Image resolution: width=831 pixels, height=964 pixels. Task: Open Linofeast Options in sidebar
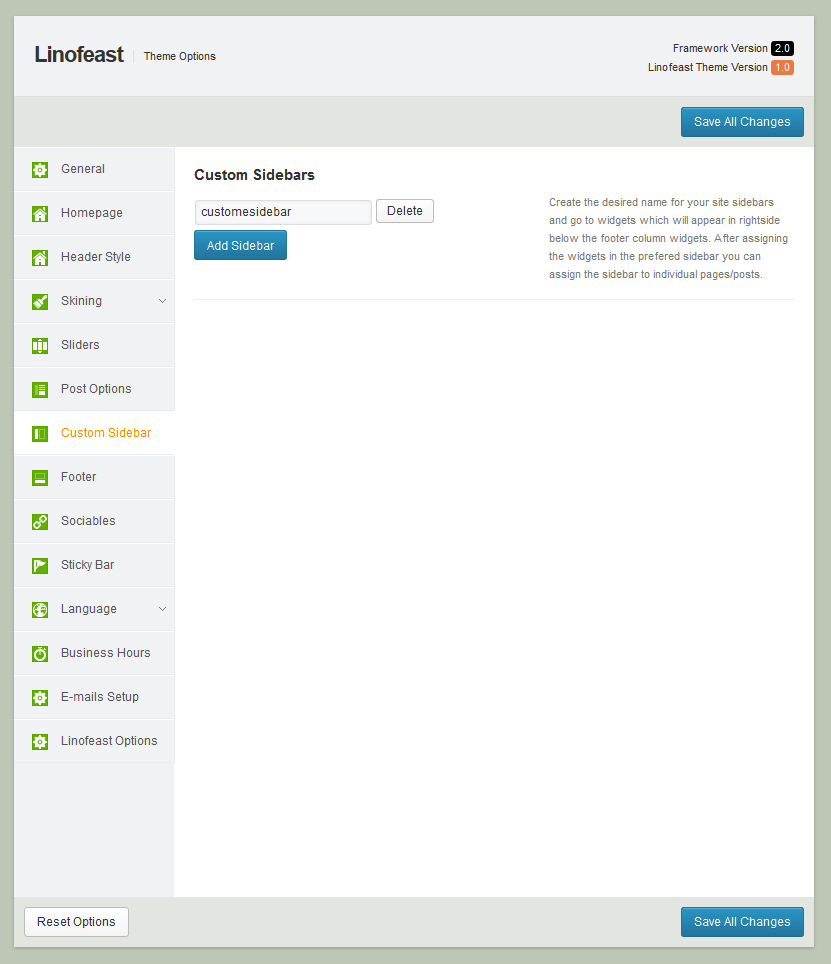click(x=108, y=741)
